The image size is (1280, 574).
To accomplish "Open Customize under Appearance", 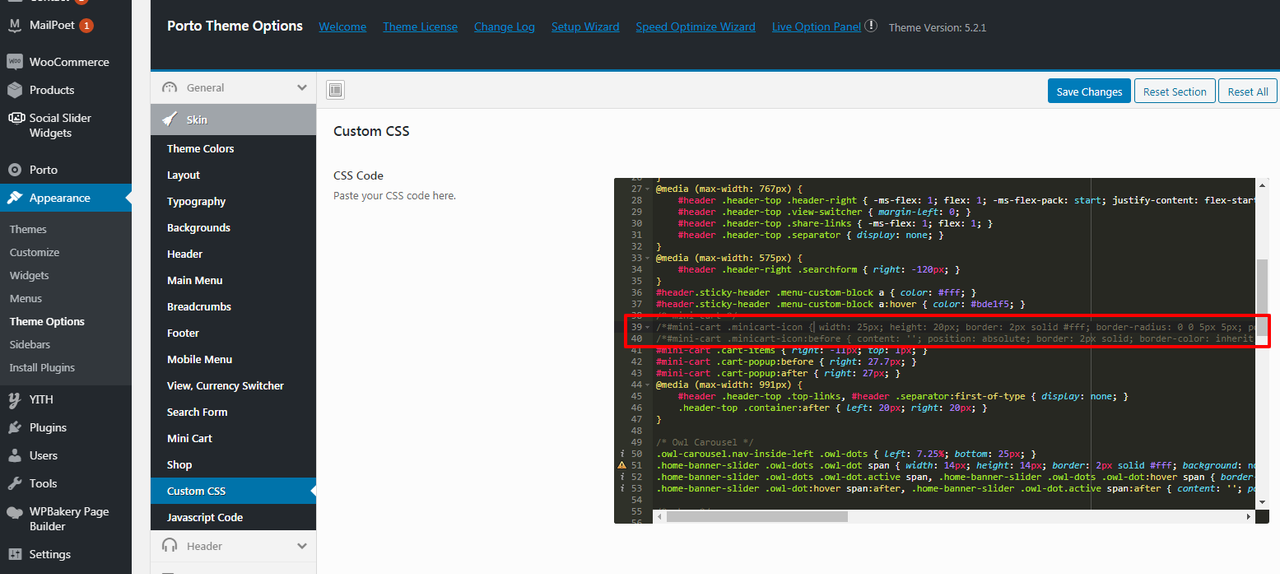I will click(x=34, y=252).
